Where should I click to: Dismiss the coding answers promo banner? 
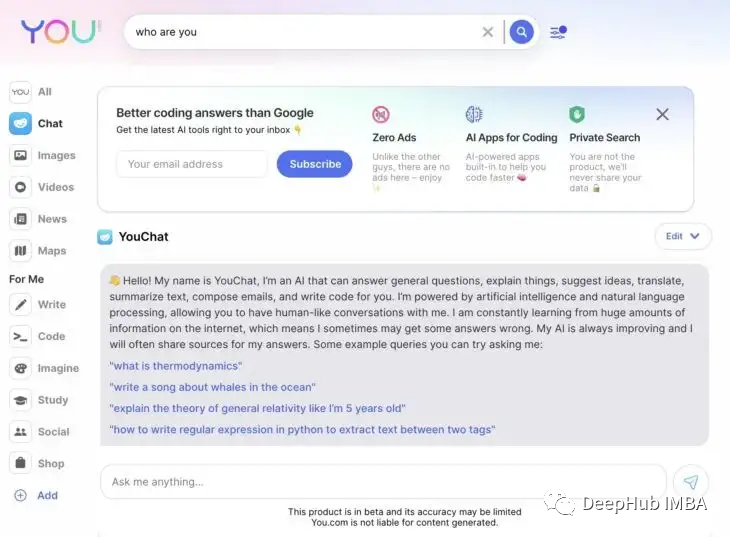click(x=662, y=114)
